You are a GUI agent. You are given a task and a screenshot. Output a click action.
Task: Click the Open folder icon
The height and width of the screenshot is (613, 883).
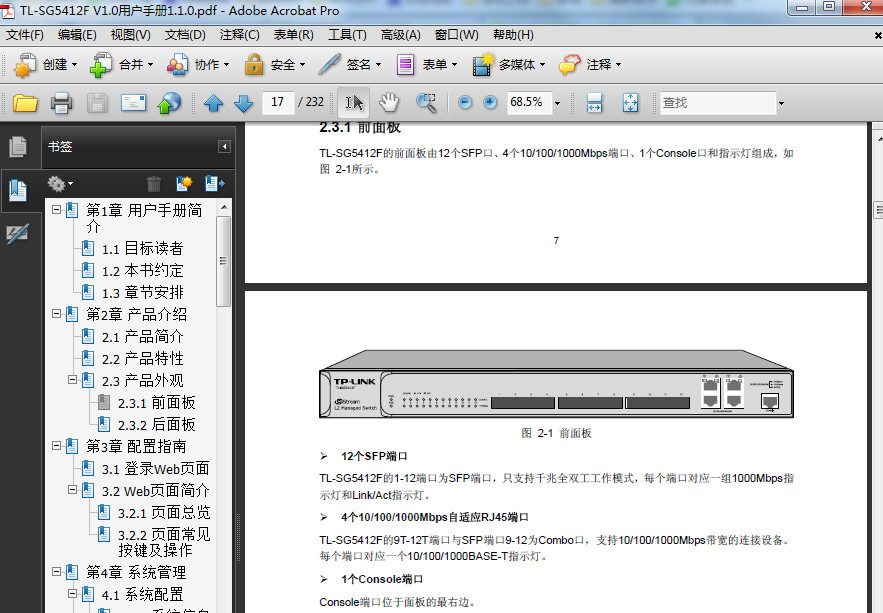(x=25, y=103)
